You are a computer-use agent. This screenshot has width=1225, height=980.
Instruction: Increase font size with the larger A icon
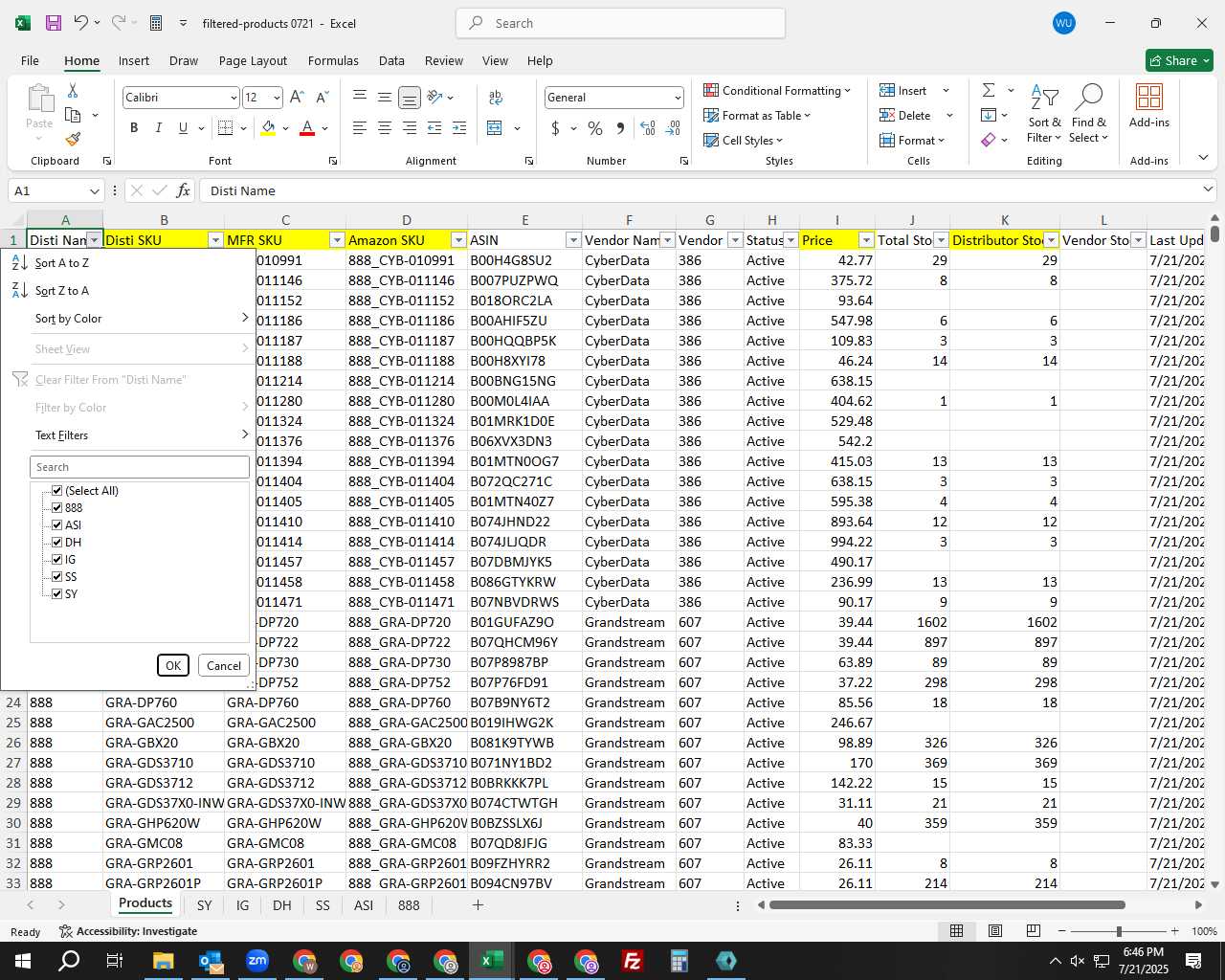pos(297,97)
